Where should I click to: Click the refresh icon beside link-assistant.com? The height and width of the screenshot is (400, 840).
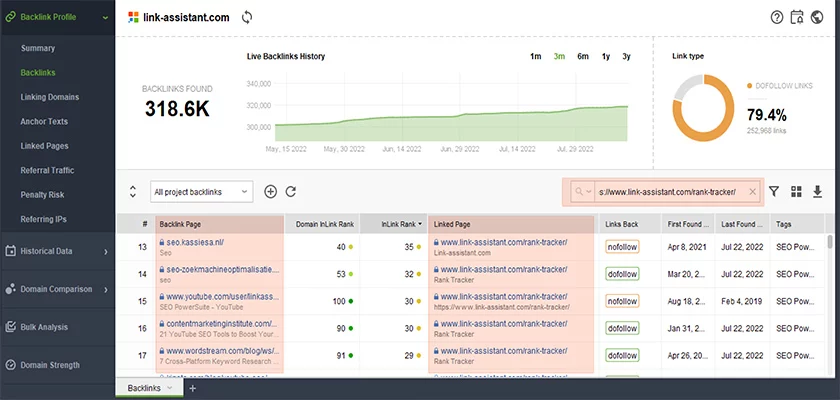[247, 17]
